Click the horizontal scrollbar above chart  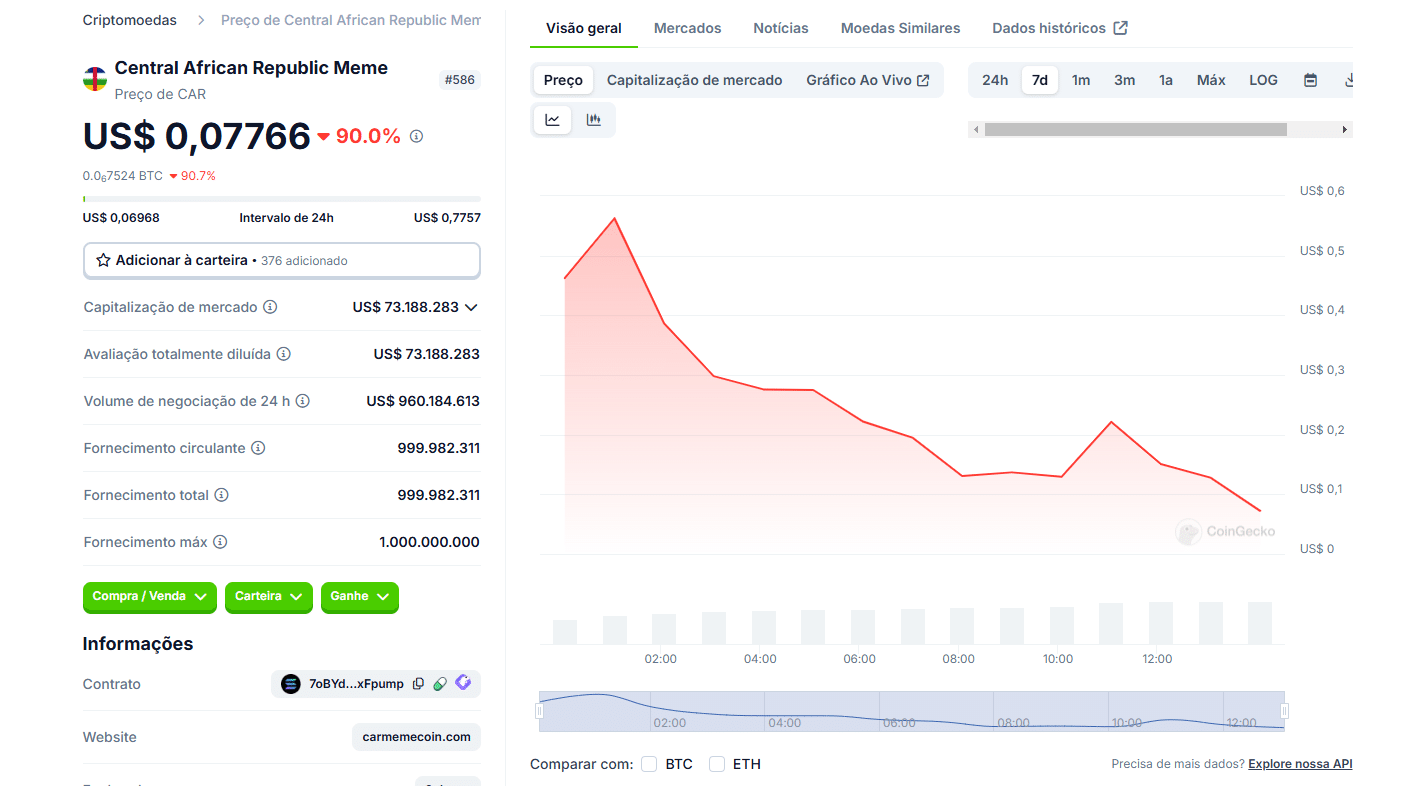[1135, 129]
